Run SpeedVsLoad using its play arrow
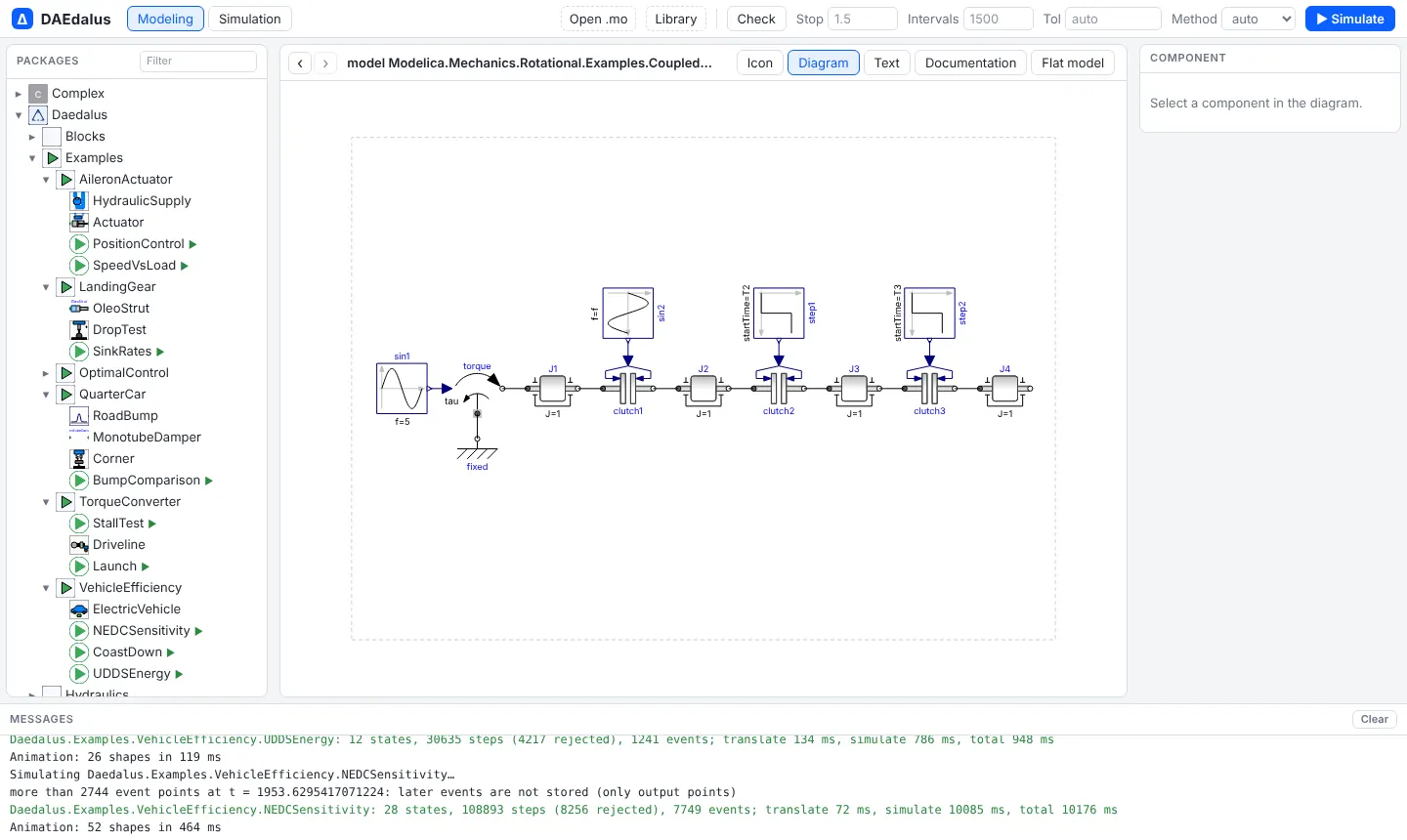The image size is (1407, 840). [x=185, y=266]
